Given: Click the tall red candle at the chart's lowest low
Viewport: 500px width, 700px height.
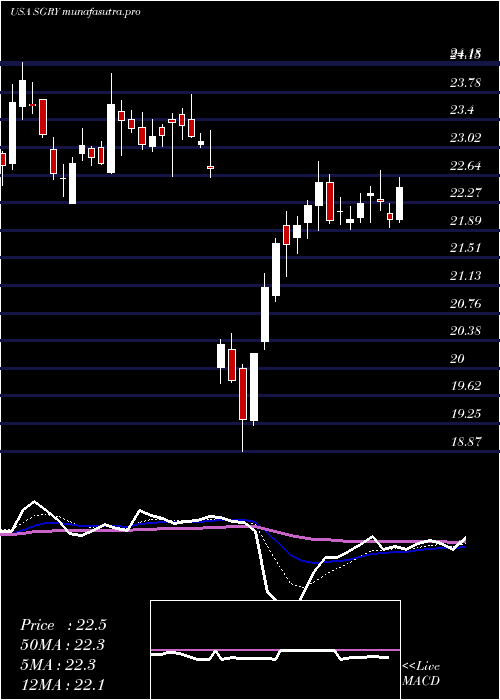Looking at the screenshot, I should tap(243, 394).
